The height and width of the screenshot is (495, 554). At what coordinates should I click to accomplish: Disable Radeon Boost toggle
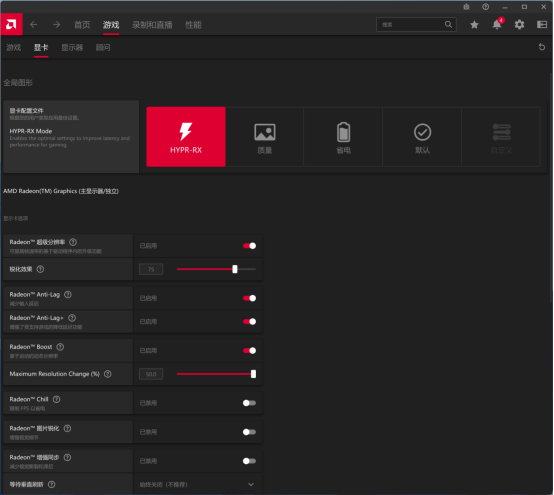249,350
